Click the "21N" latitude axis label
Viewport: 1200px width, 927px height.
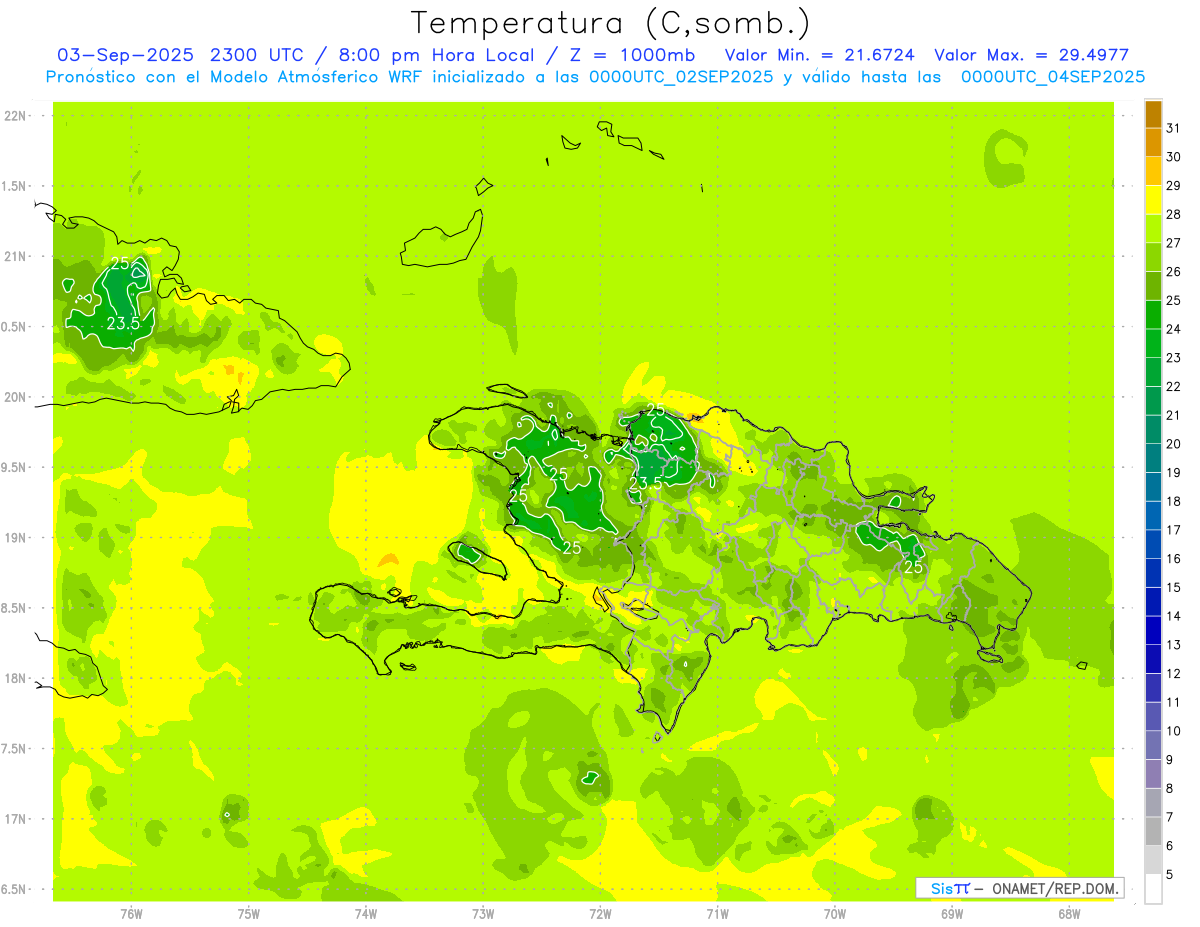16,257
